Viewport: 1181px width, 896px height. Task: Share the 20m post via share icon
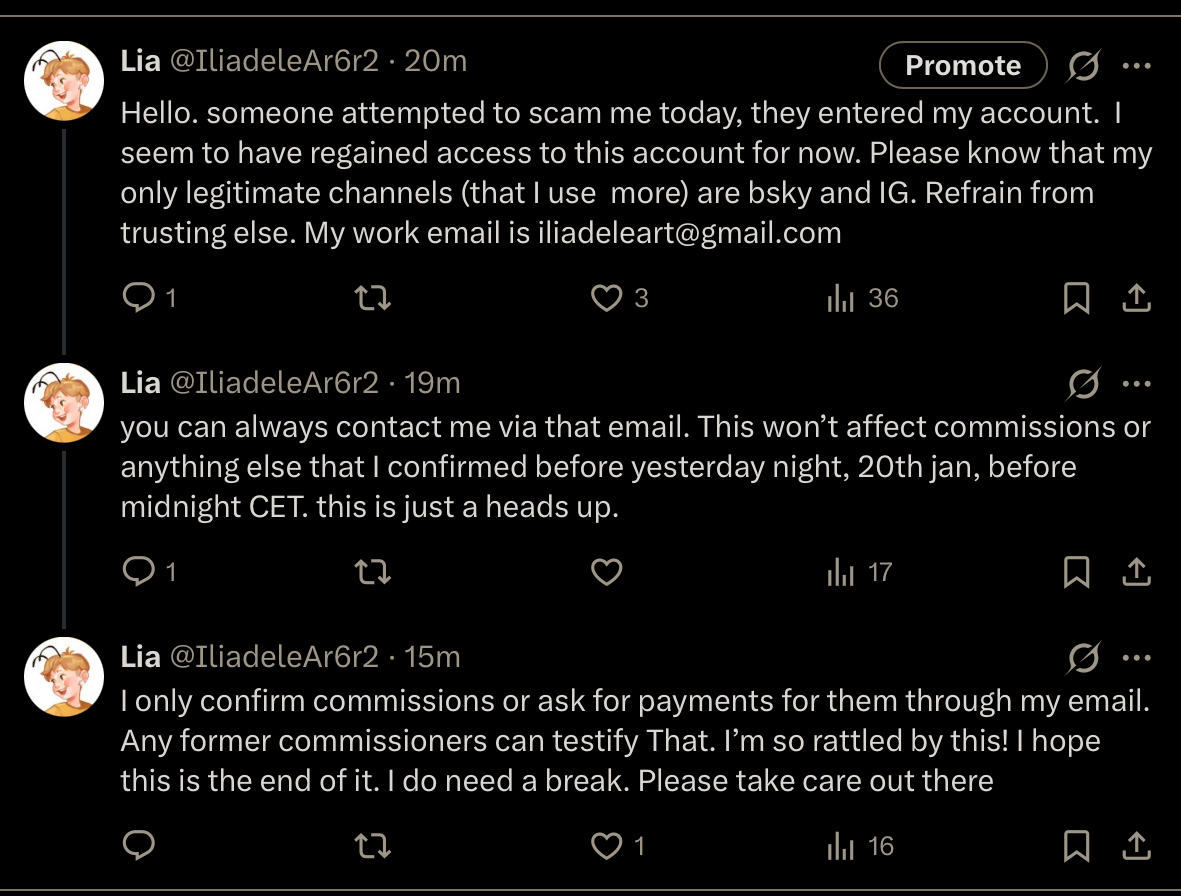click(1137, 298)
